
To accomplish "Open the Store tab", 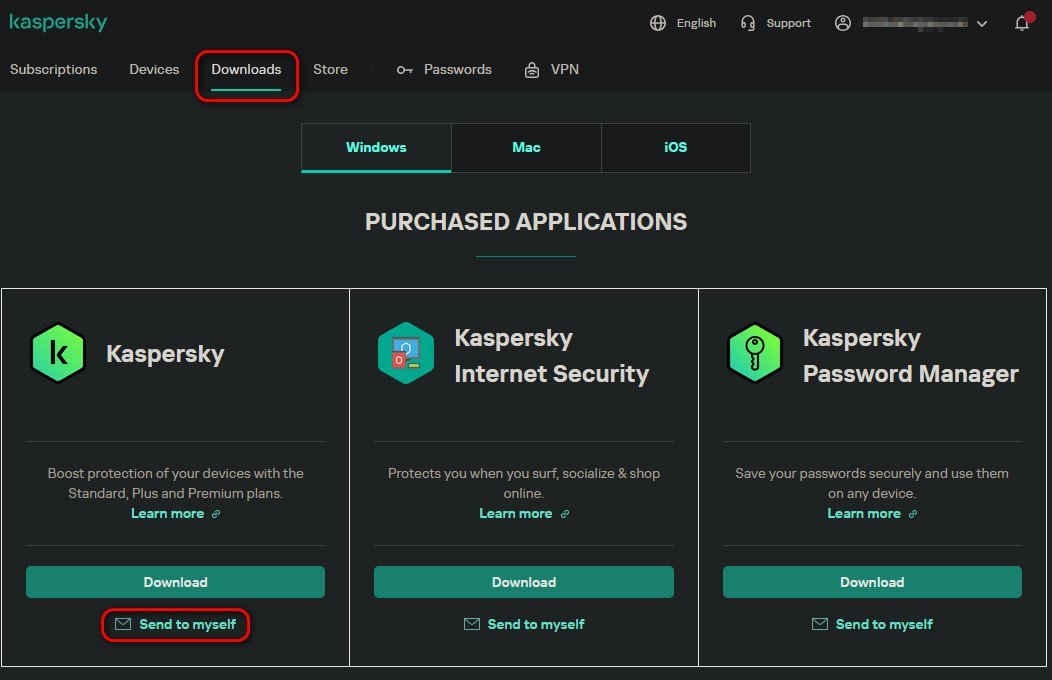I will 330,70.
